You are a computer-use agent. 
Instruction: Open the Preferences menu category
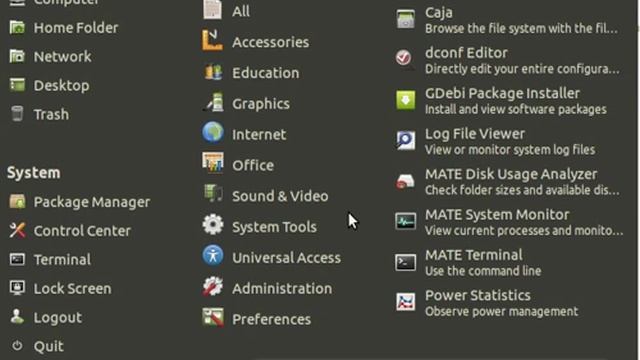click(272, 320)
